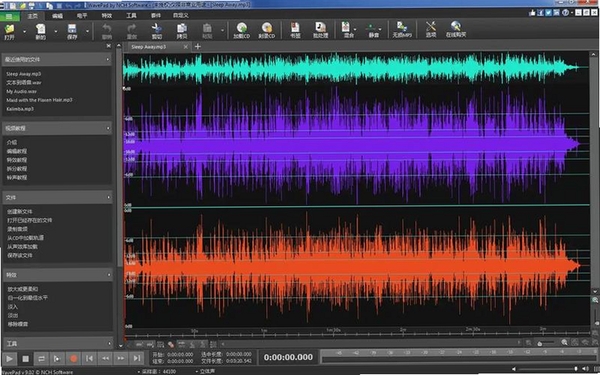The image size is (600, 375).
Task: Toggle loop playback mode
Action: (x=41, y=359)
